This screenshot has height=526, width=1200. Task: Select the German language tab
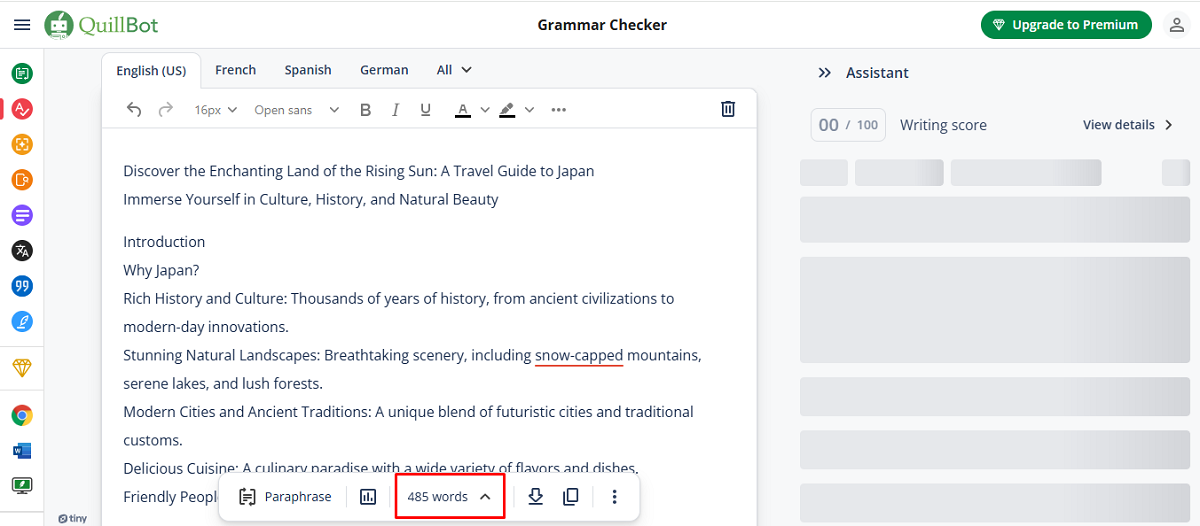point(384,70)
